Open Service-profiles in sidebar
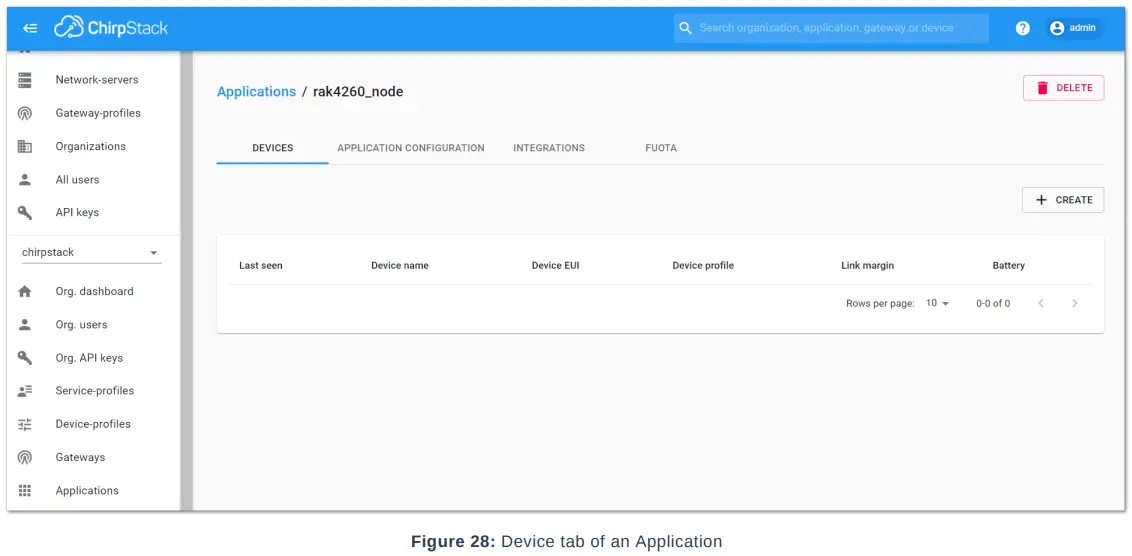 click(93, 391)
